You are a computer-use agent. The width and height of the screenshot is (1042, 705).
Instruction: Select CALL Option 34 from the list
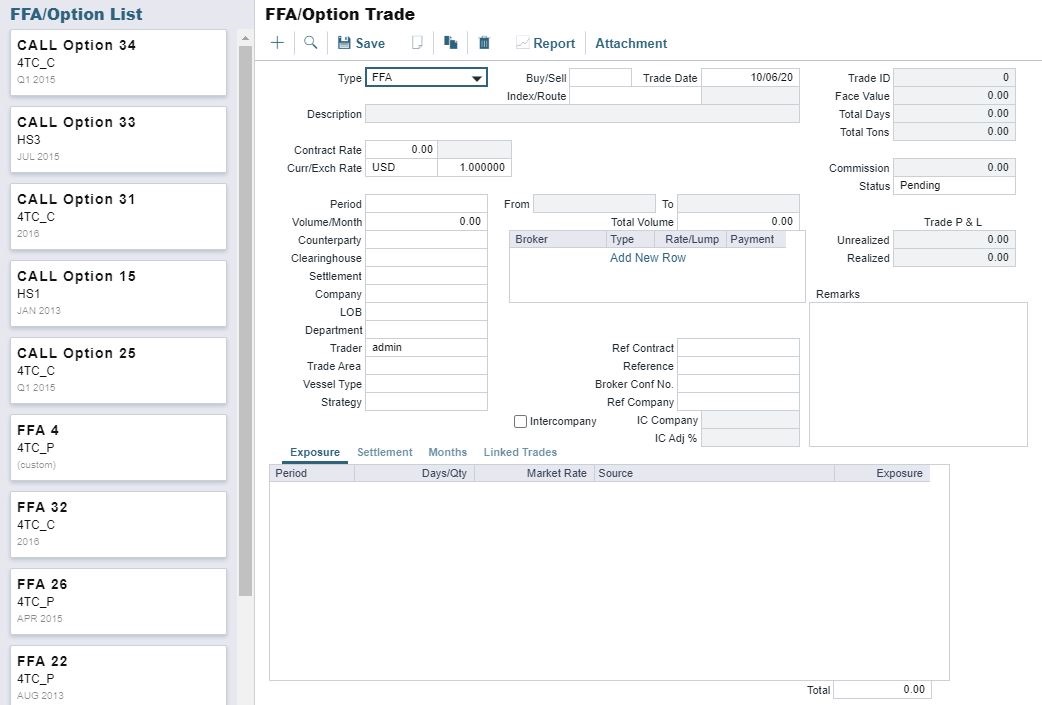coord(118,62)
